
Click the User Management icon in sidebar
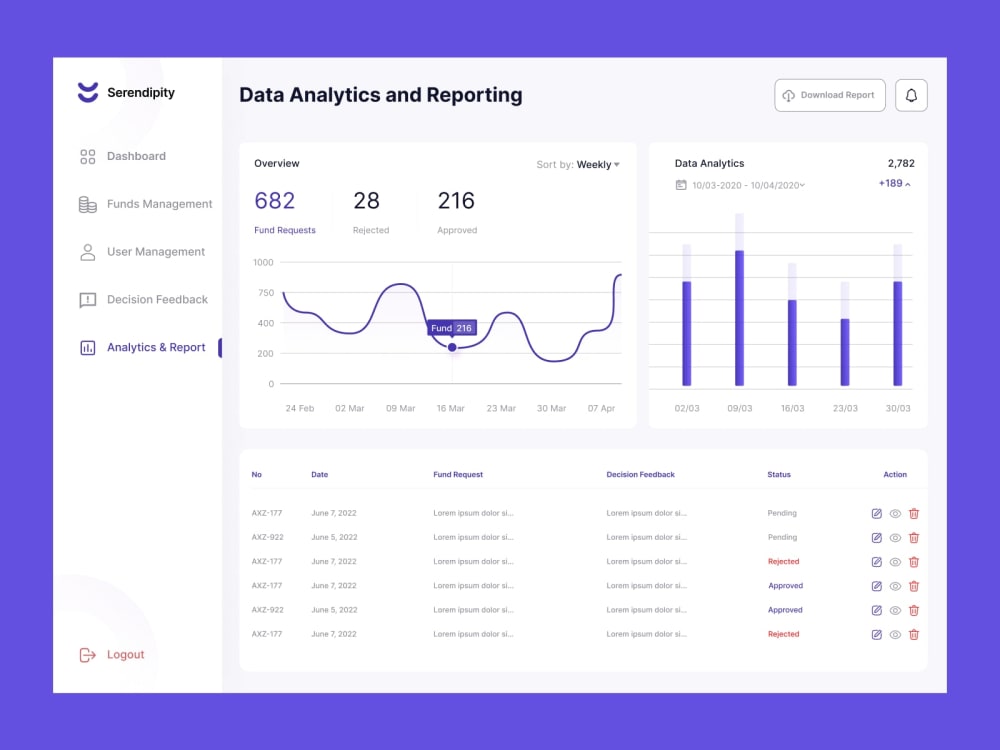point(86,251)
